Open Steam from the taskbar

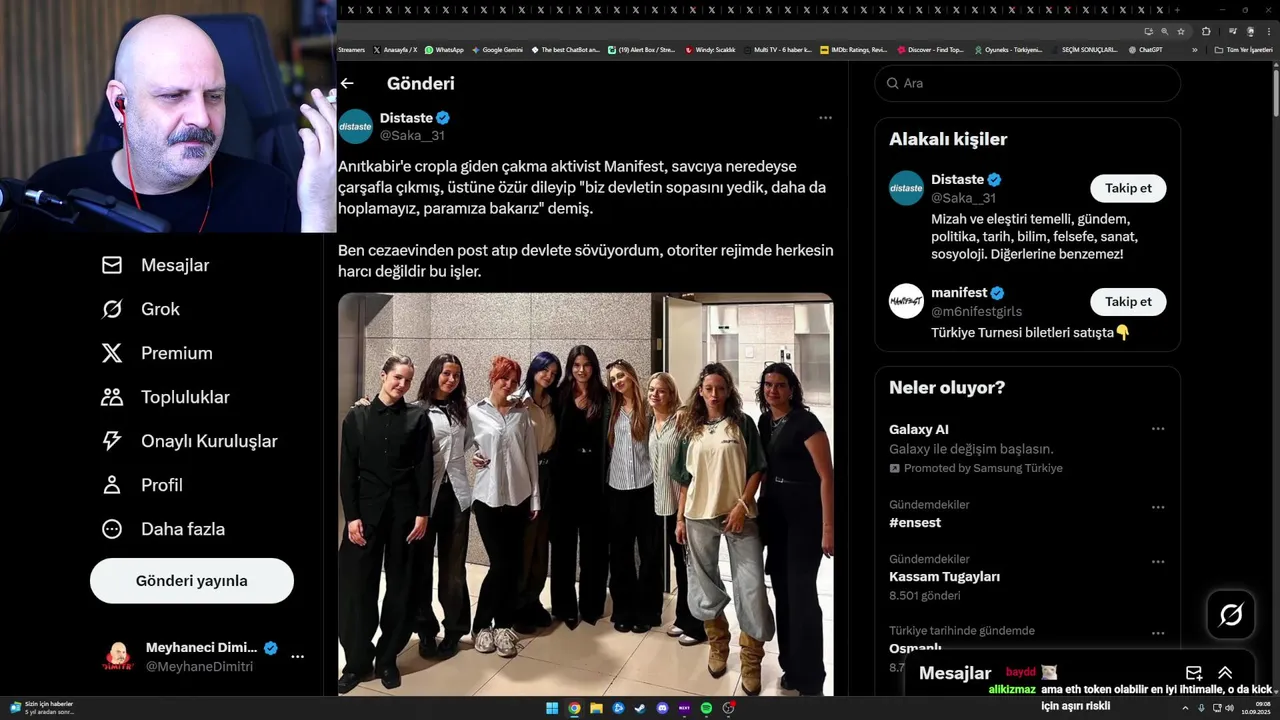[640, 708]
